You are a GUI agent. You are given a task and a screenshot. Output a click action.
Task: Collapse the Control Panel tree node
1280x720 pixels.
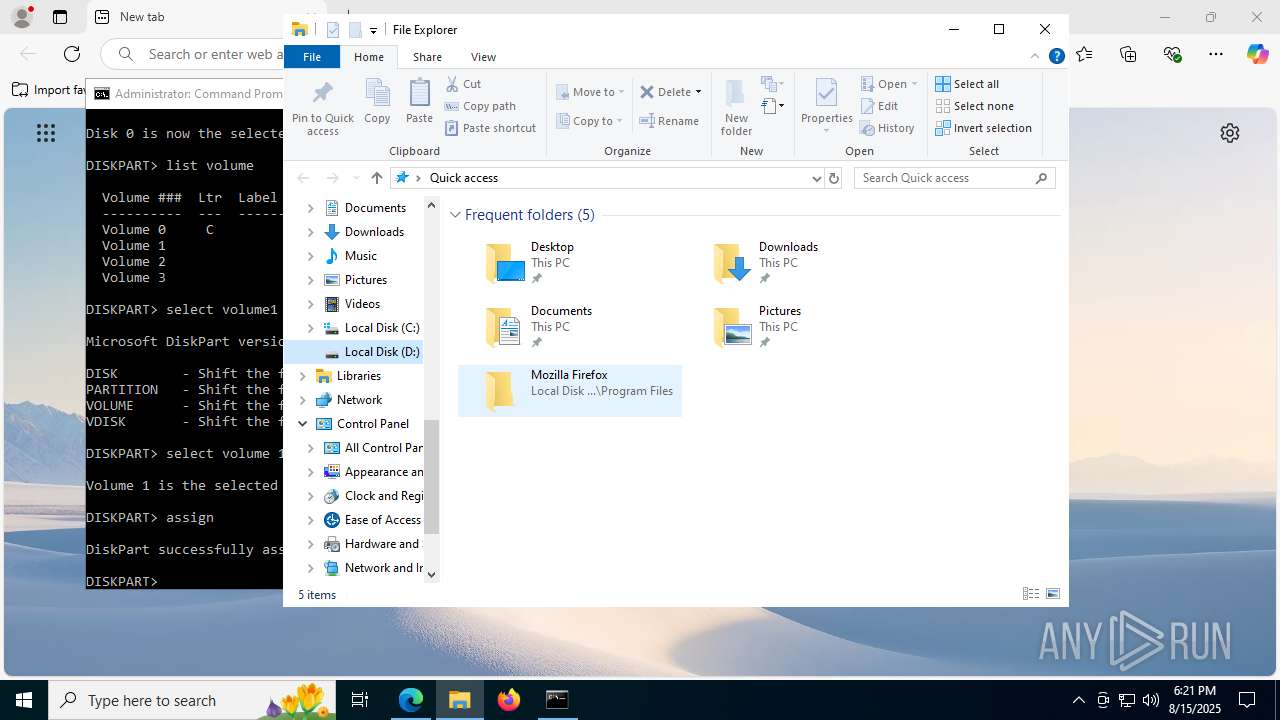click(x=302, y=424)
